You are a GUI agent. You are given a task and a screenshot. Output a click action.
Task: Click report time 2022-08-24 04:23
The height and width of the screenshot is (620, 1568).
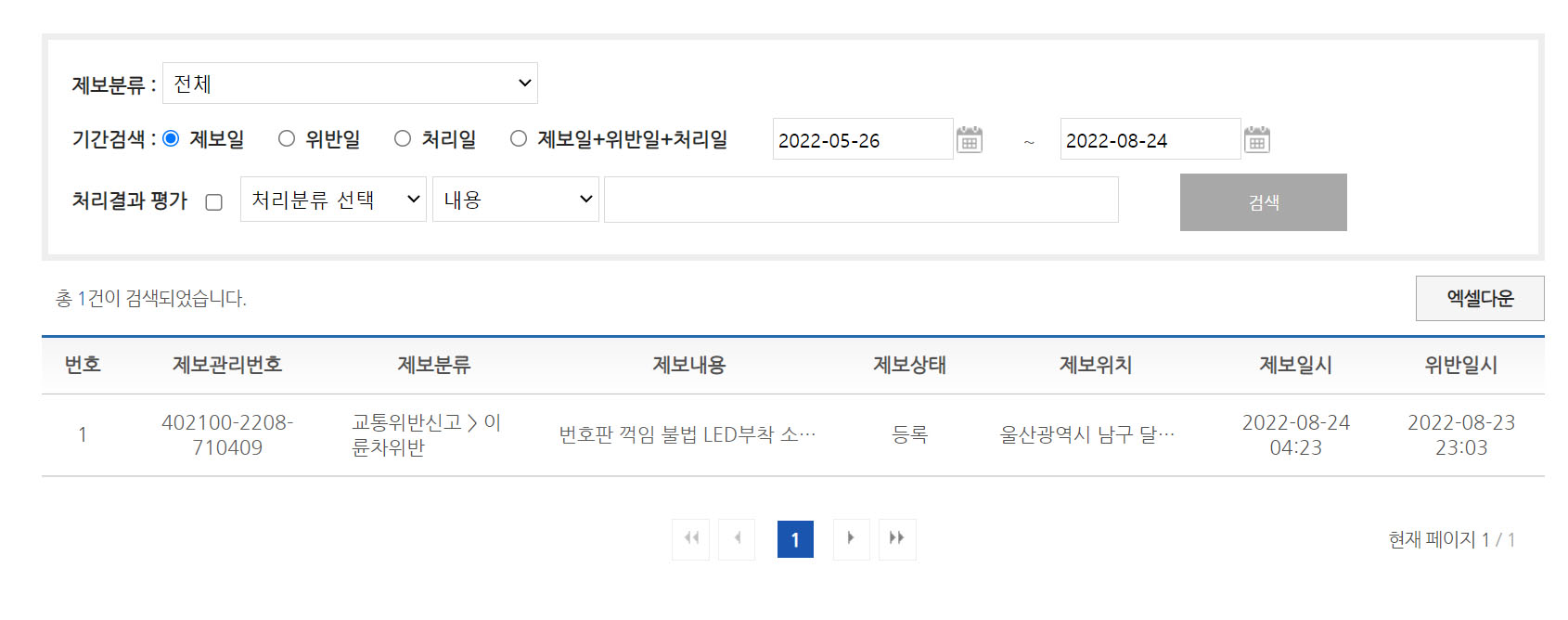tap(1296, 434)
